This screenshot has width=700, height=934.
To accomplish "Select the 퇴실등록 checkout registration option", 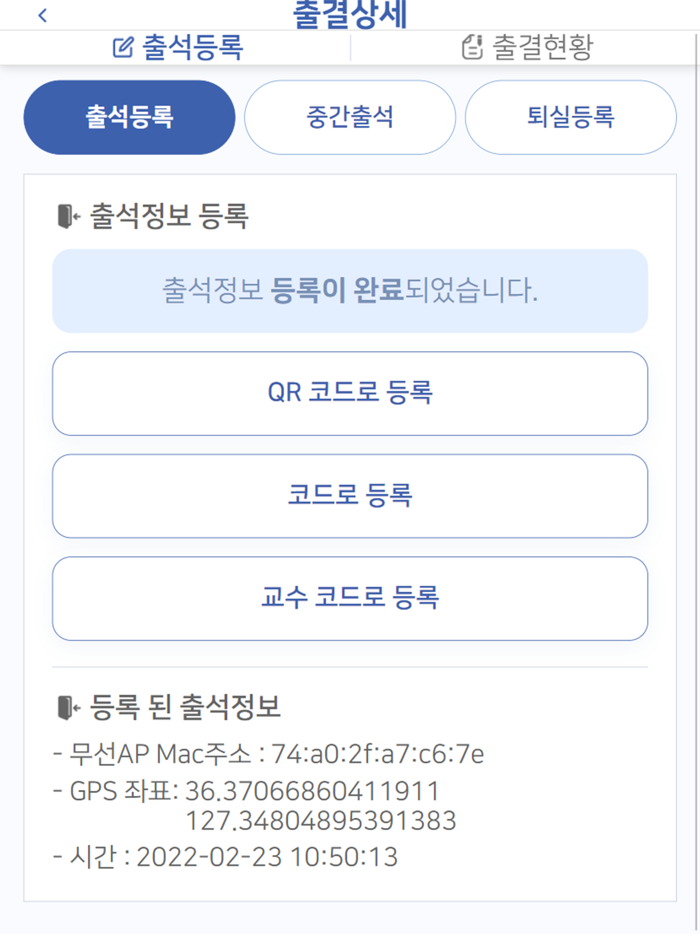I will 570,117.
